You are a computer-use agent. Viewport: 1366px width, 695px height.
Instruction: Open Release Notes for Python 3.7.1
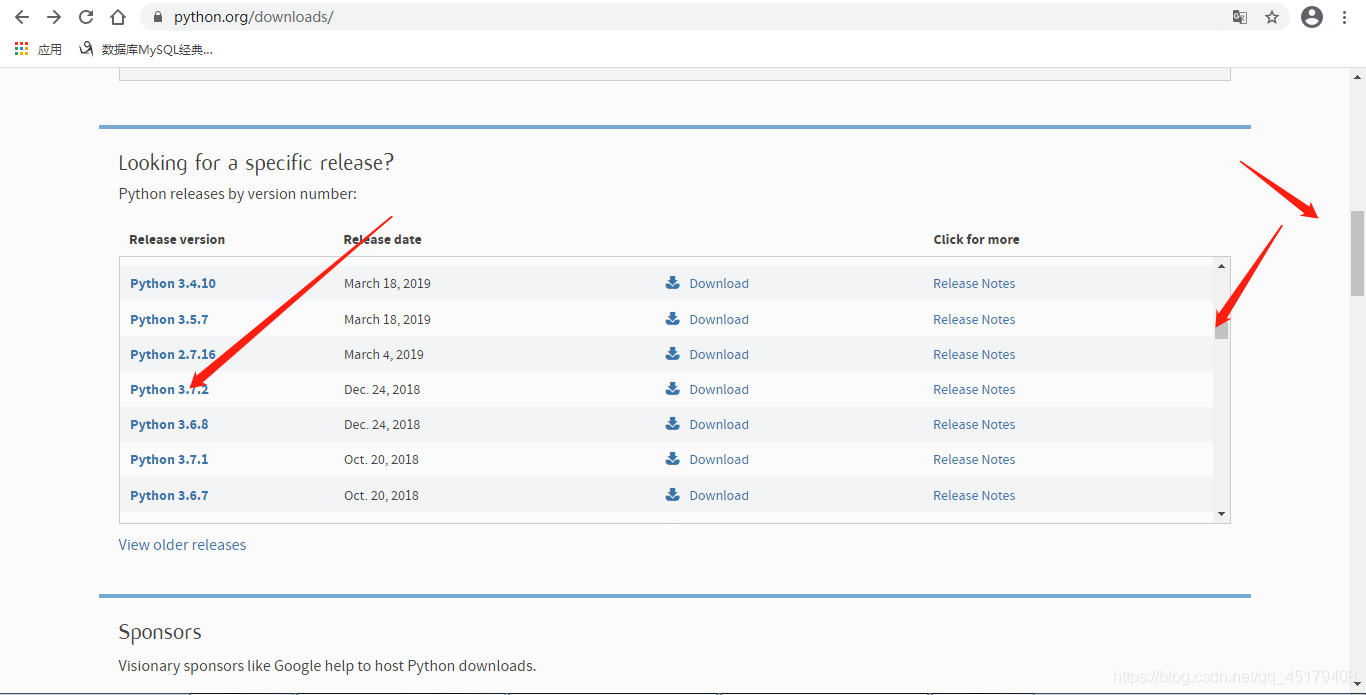coord(974,460)
